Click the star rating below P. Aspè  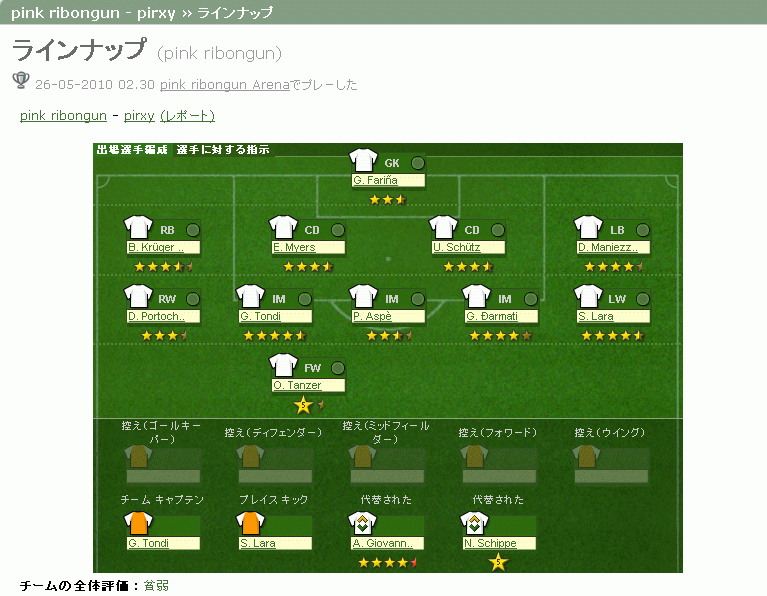click(x=388, y=336)
